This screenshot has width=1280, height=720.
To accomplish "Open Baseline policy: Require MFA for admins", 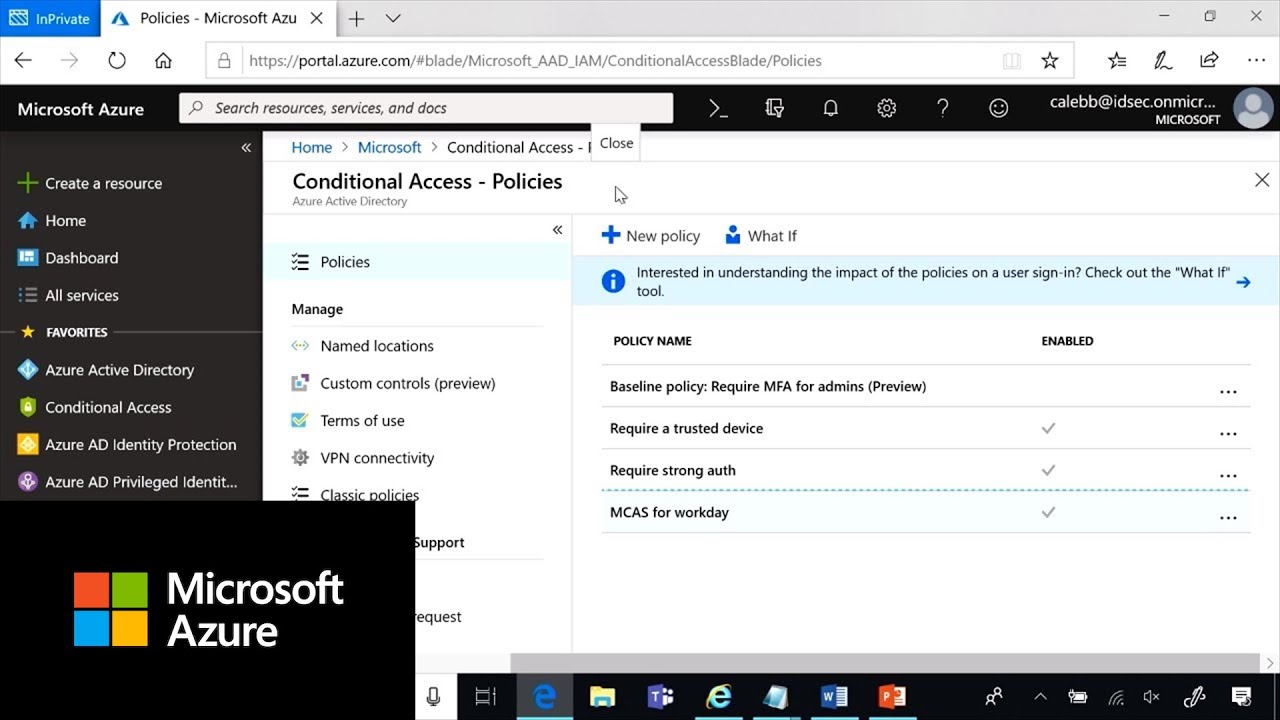I will (768, 386).
